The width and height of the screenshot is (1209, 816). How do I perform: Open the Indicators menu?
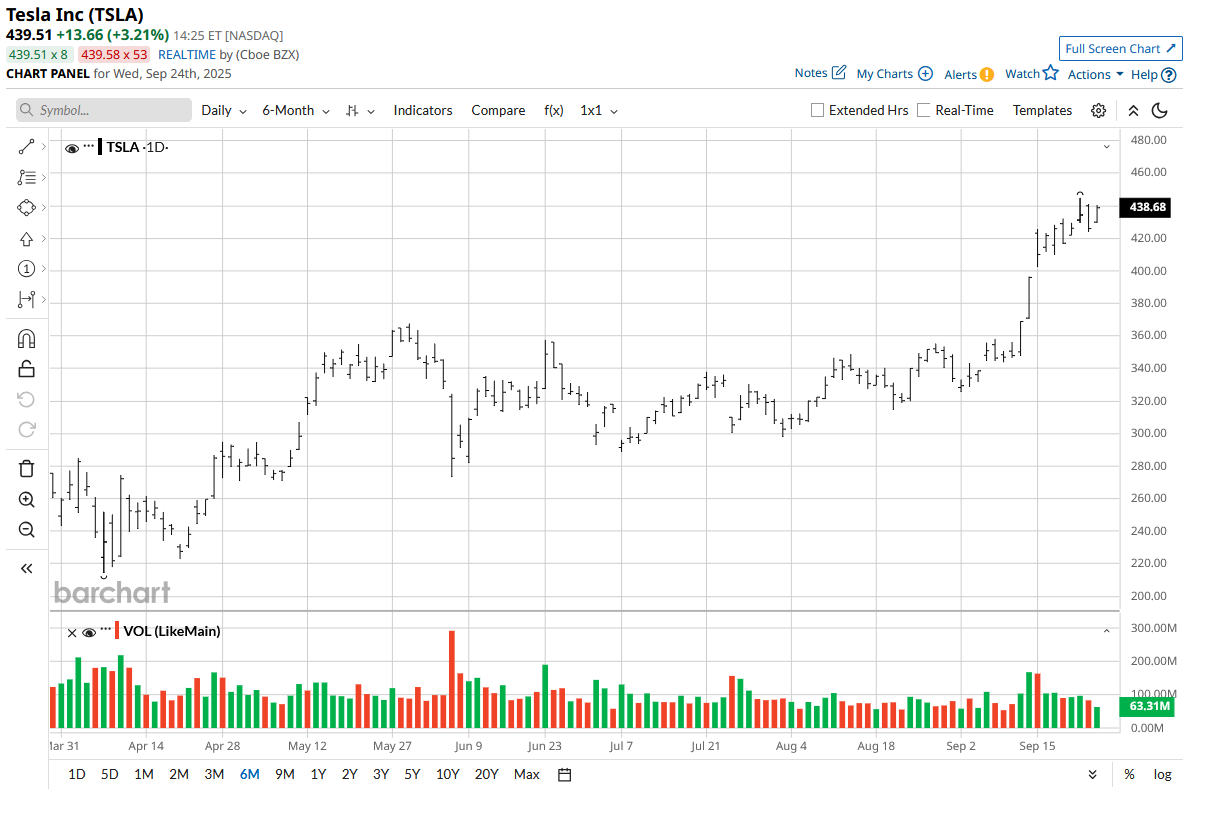pos(423,110)
